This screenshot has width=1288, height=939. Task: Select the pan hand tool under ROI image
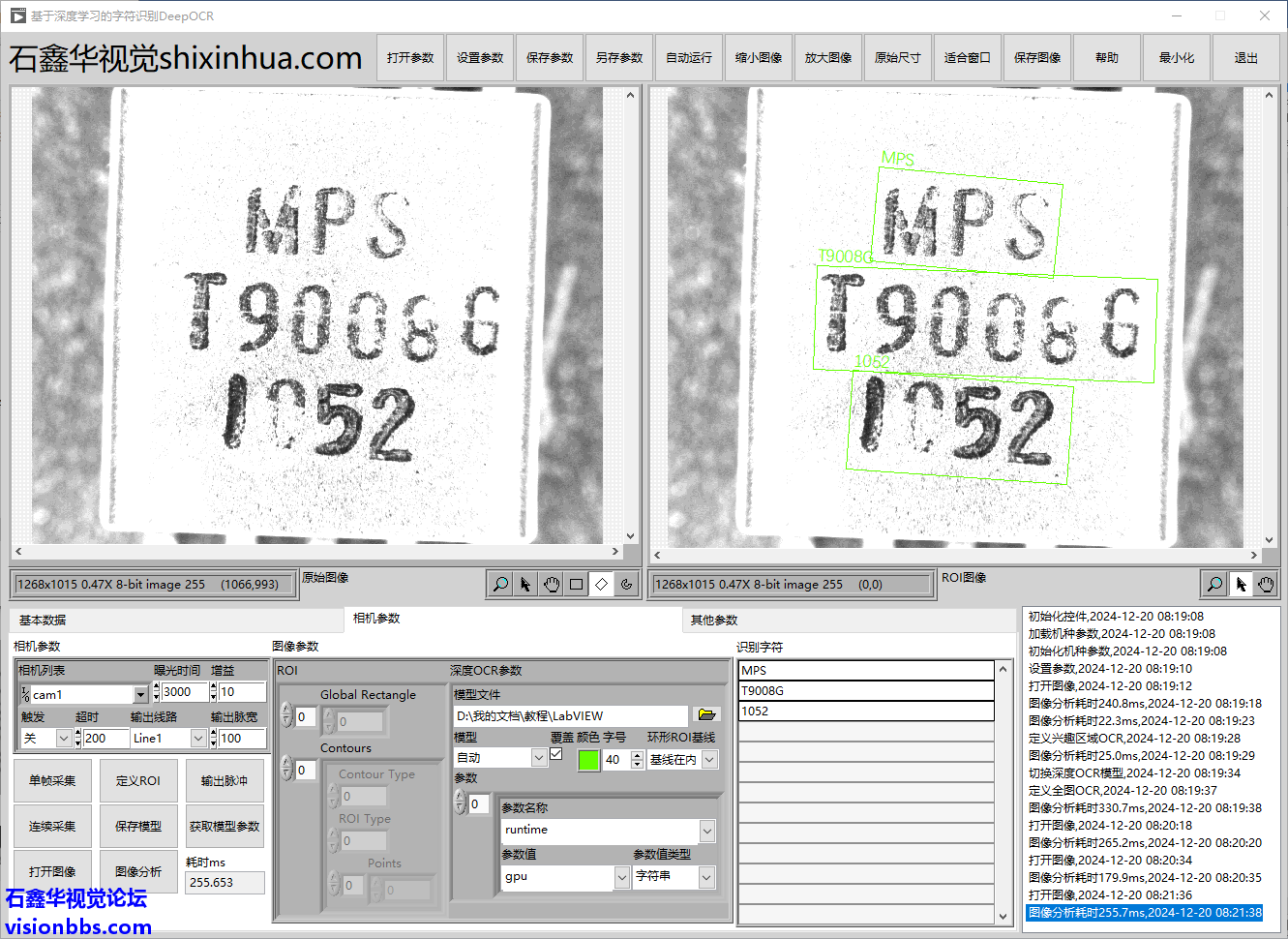(x=1265, y=584)
